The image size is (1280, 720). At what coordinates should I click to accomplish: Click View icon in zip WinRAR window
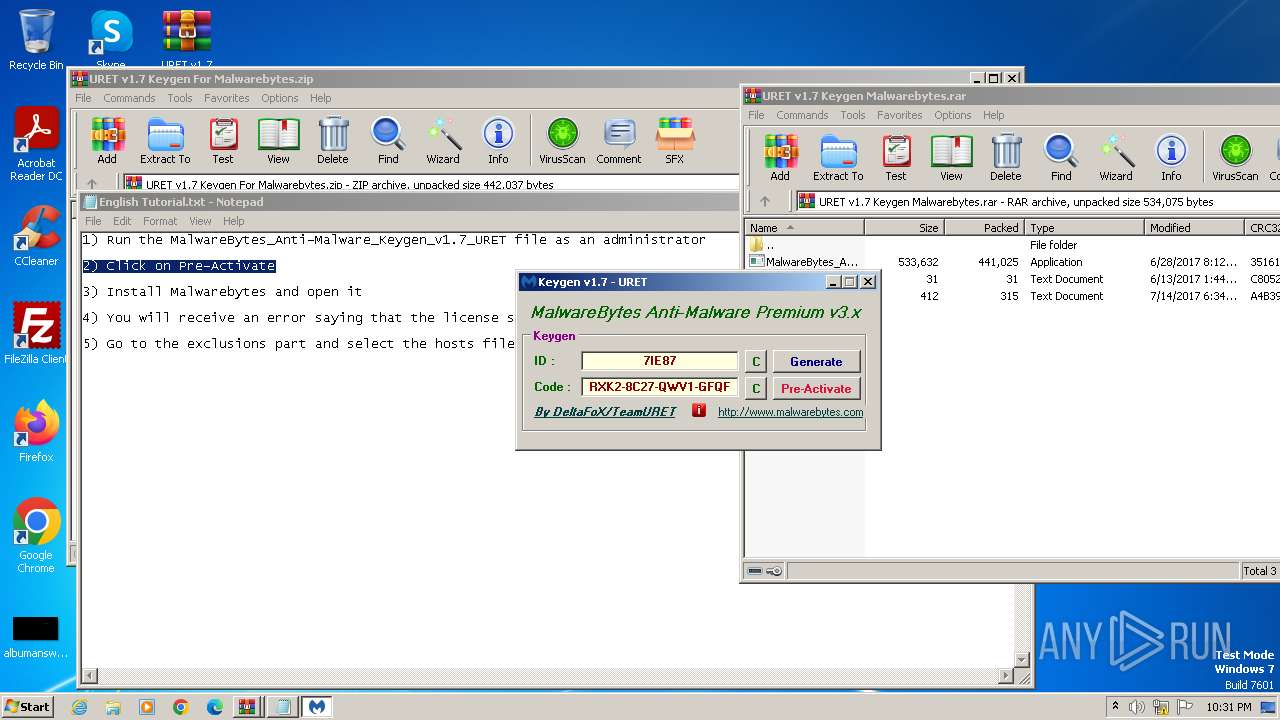tap(278, 140)
